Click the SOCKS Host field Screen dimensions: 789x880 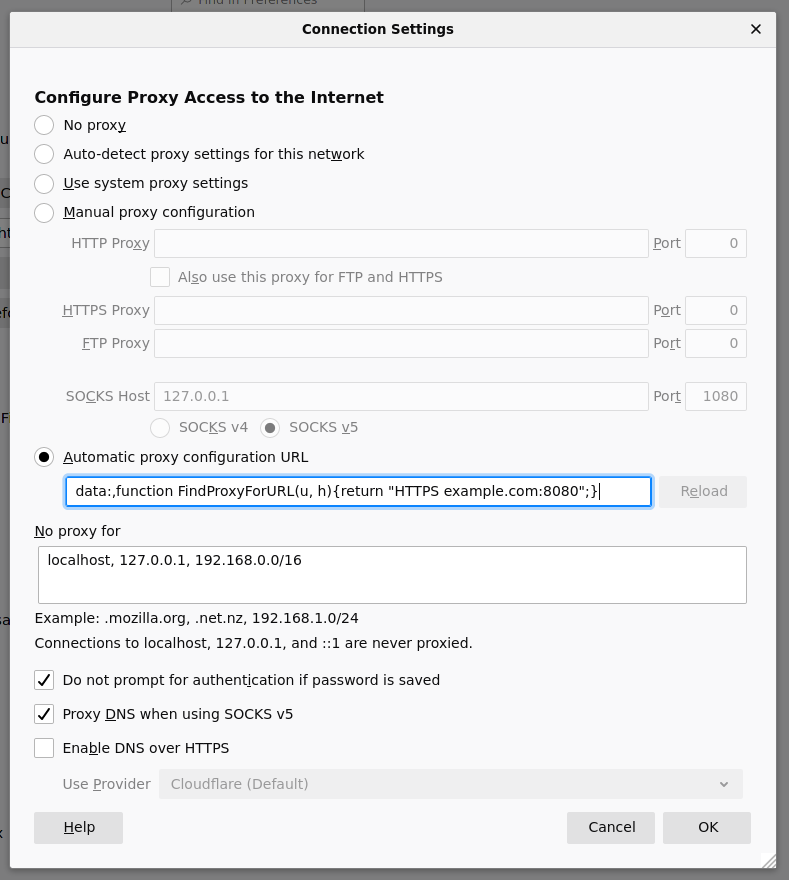point(401,396)
